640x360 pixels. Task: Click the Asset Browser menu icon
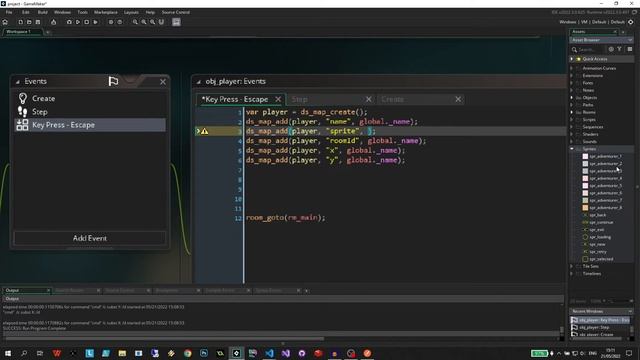[x=630, y=49]
